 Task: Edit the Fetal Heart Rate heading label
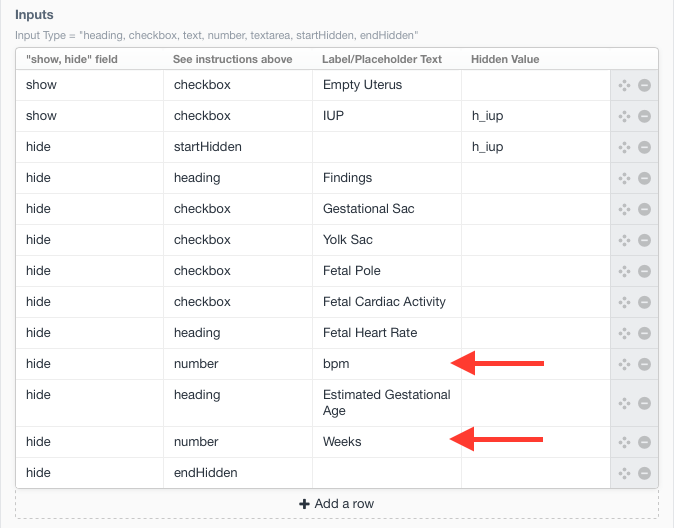[387, 333]
